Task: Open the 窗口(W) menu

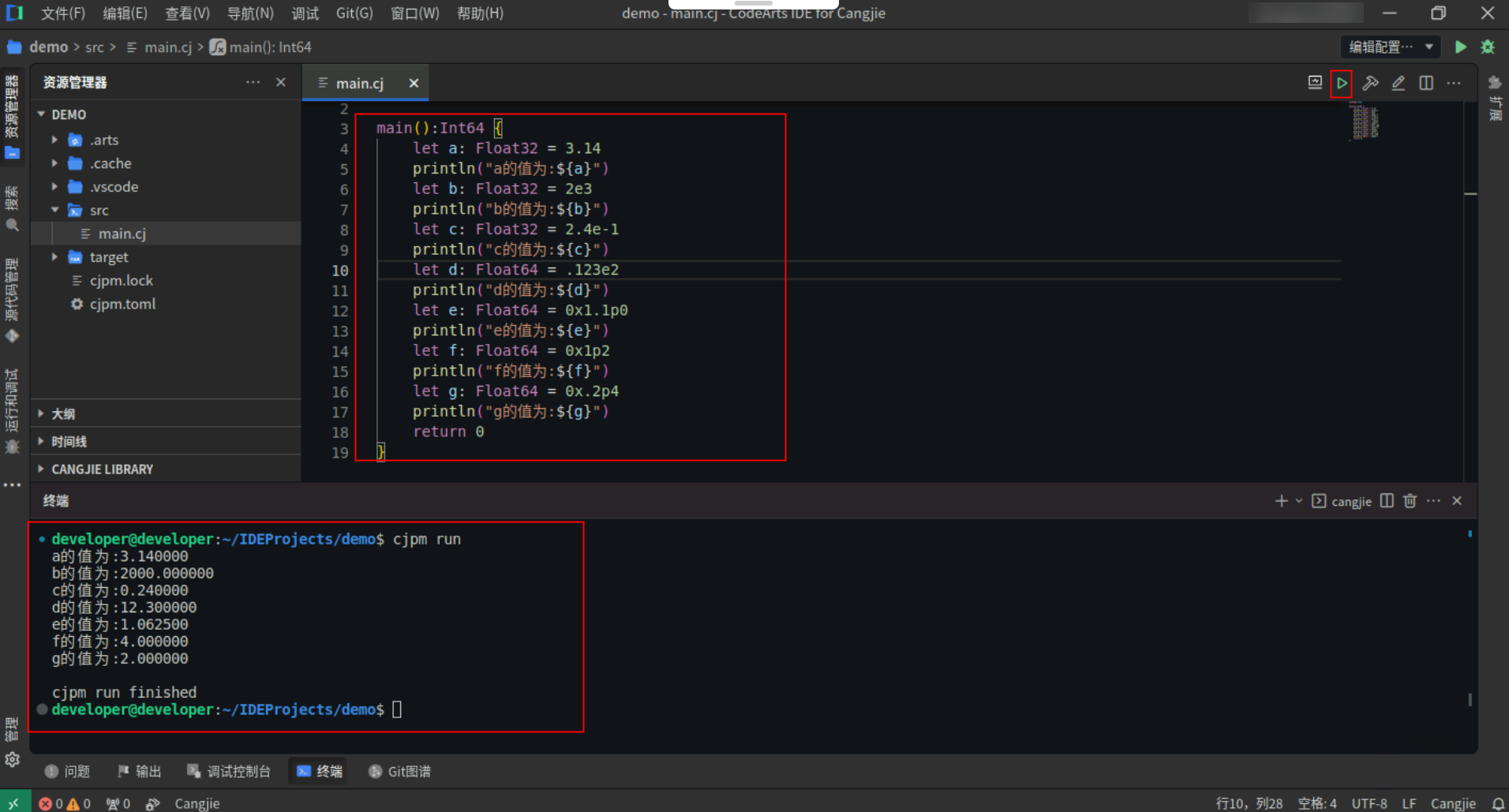Action: pos(415,13)
